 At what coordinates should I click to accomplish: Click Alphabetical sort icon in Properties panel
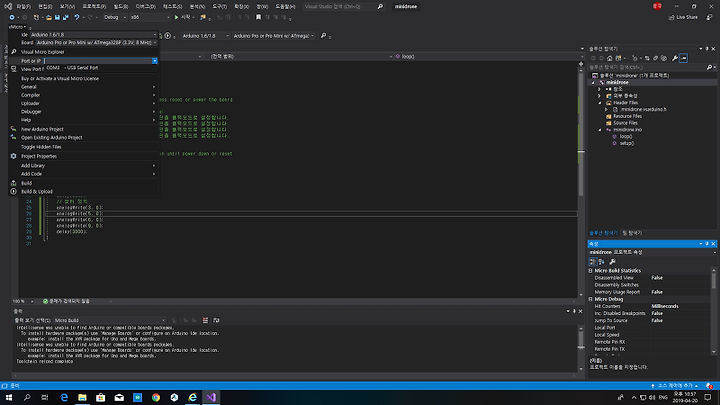pyautogui.click(x=602, y=262)
